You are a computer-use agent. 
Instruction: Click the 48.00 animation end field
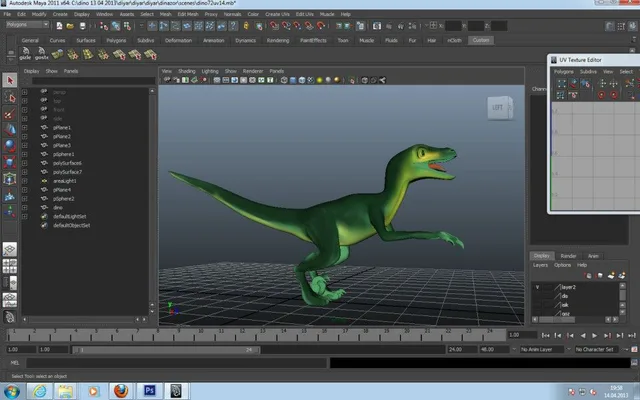pyautogui.click(x=492, y=349)
